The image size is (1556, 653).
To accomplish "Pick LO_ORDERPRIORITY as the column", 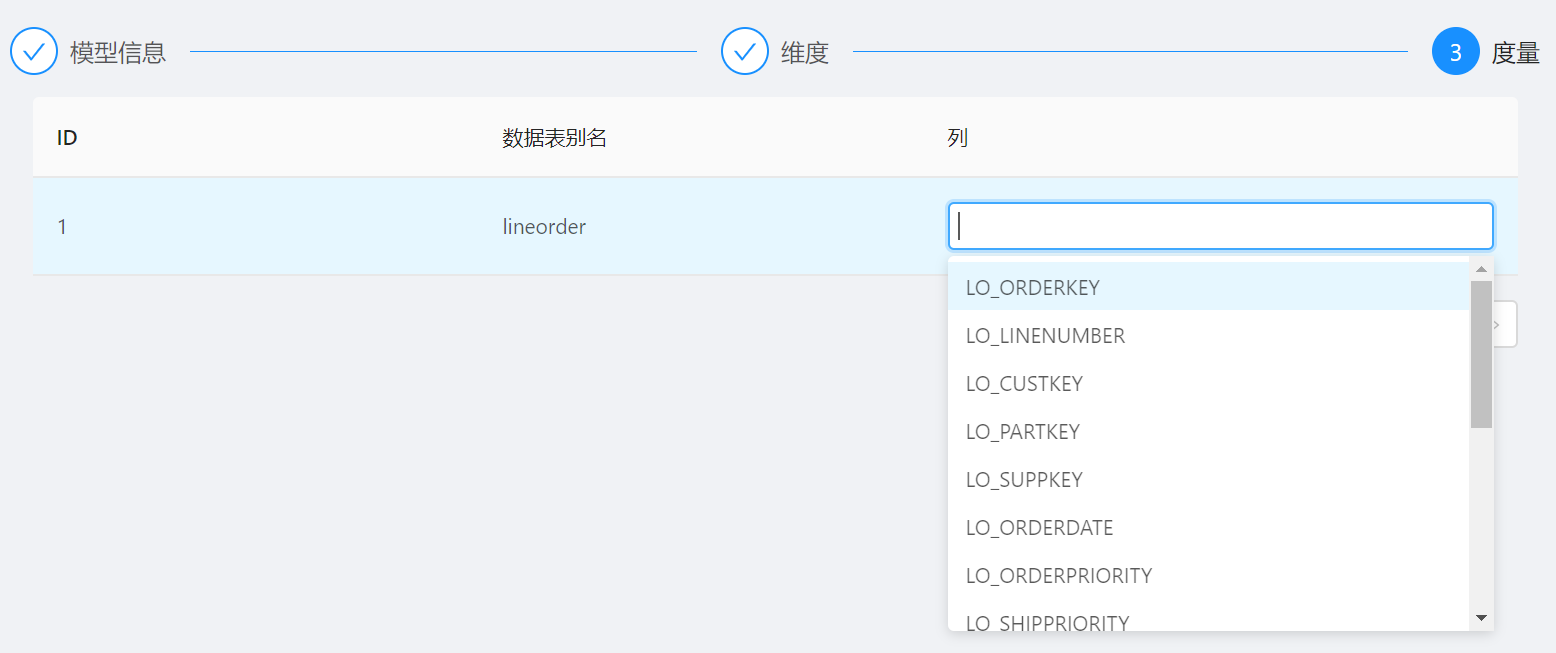I will click(x=1058, y=576).
